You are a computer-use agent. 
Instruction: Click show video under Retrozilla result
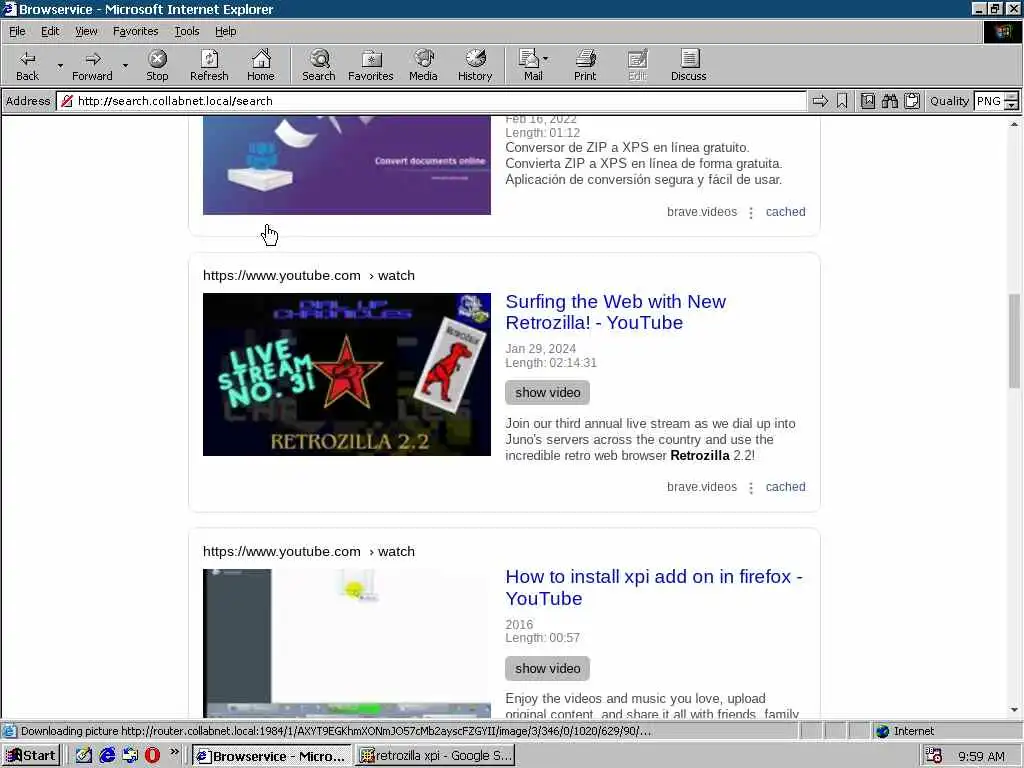(x=547, y=392)
